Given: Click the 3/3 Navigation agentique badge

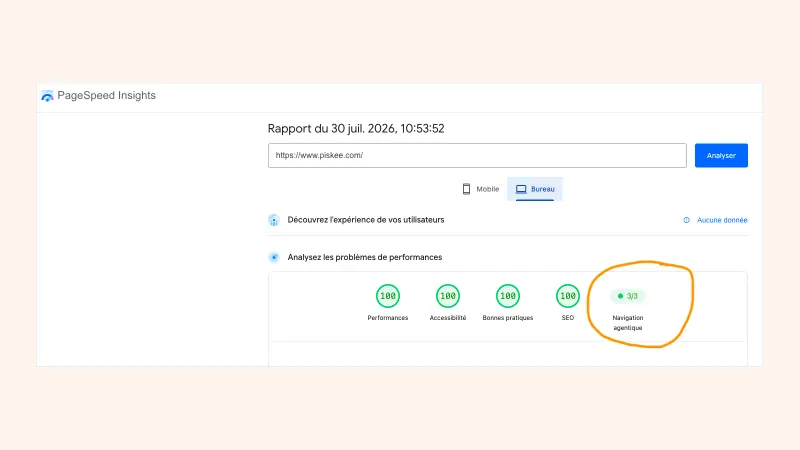Looking at the screenshot, I should [628, 296].
